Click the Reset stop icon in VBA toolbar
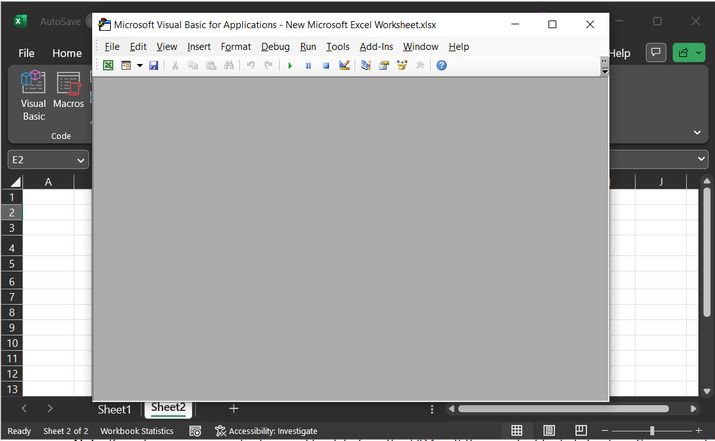The height and width of the screenshot is (441, 715). [x=326, y=66]
